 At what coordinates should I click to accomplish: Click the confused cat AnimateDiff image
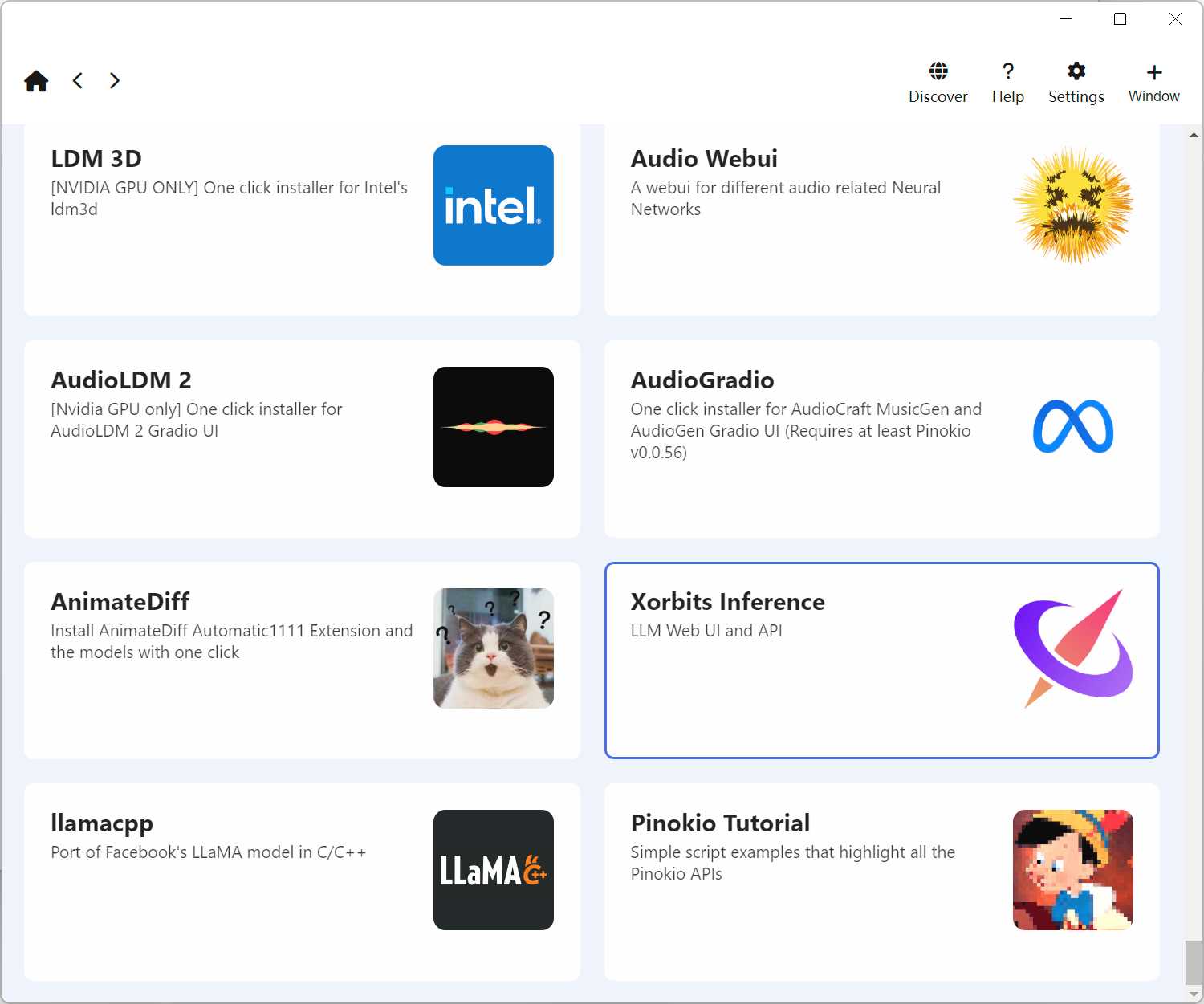494,648
